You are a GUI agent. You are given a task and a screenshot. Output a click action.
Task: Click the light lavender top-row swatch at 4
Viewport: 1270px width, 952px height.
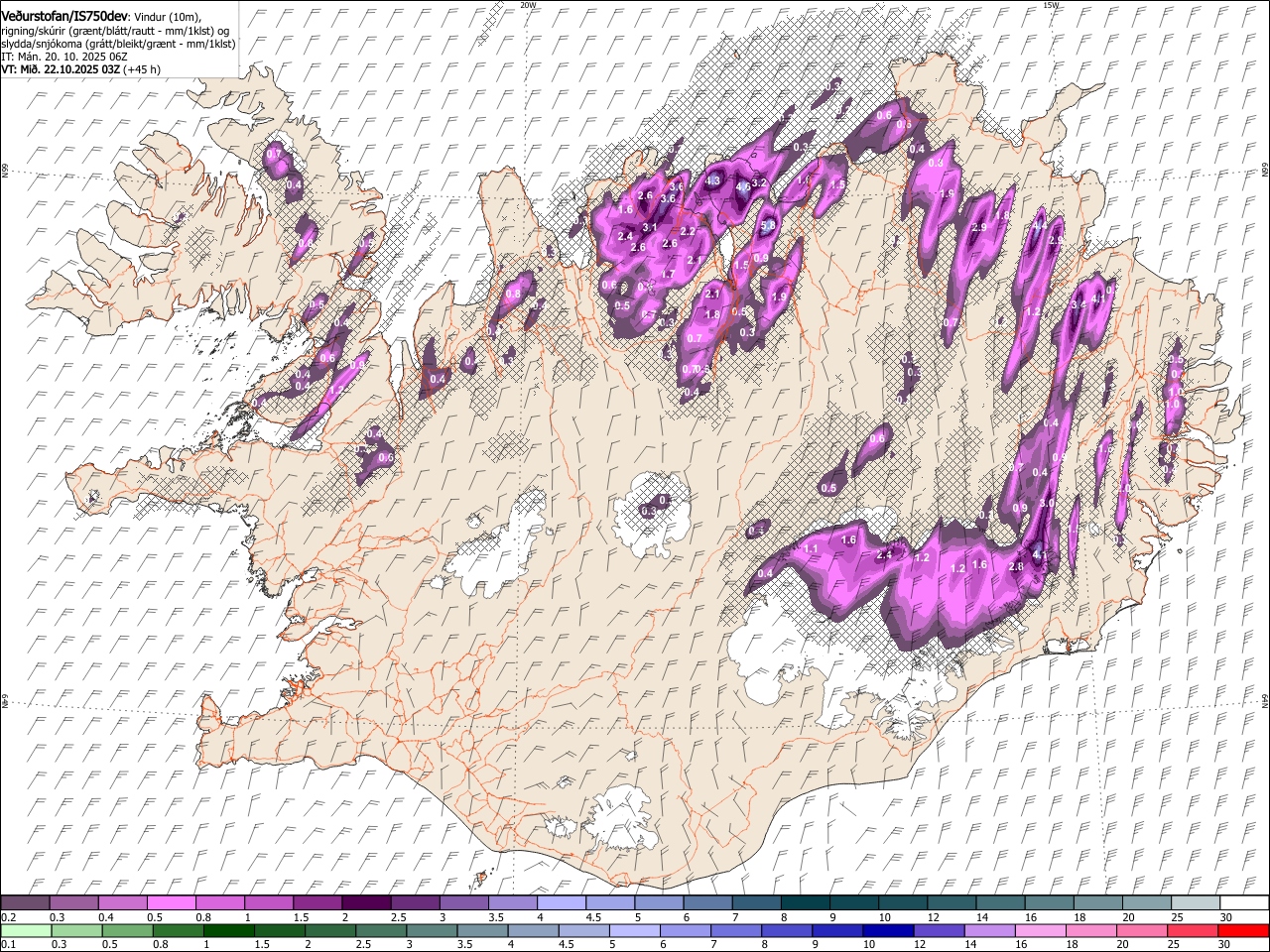[x=561, y=902]
